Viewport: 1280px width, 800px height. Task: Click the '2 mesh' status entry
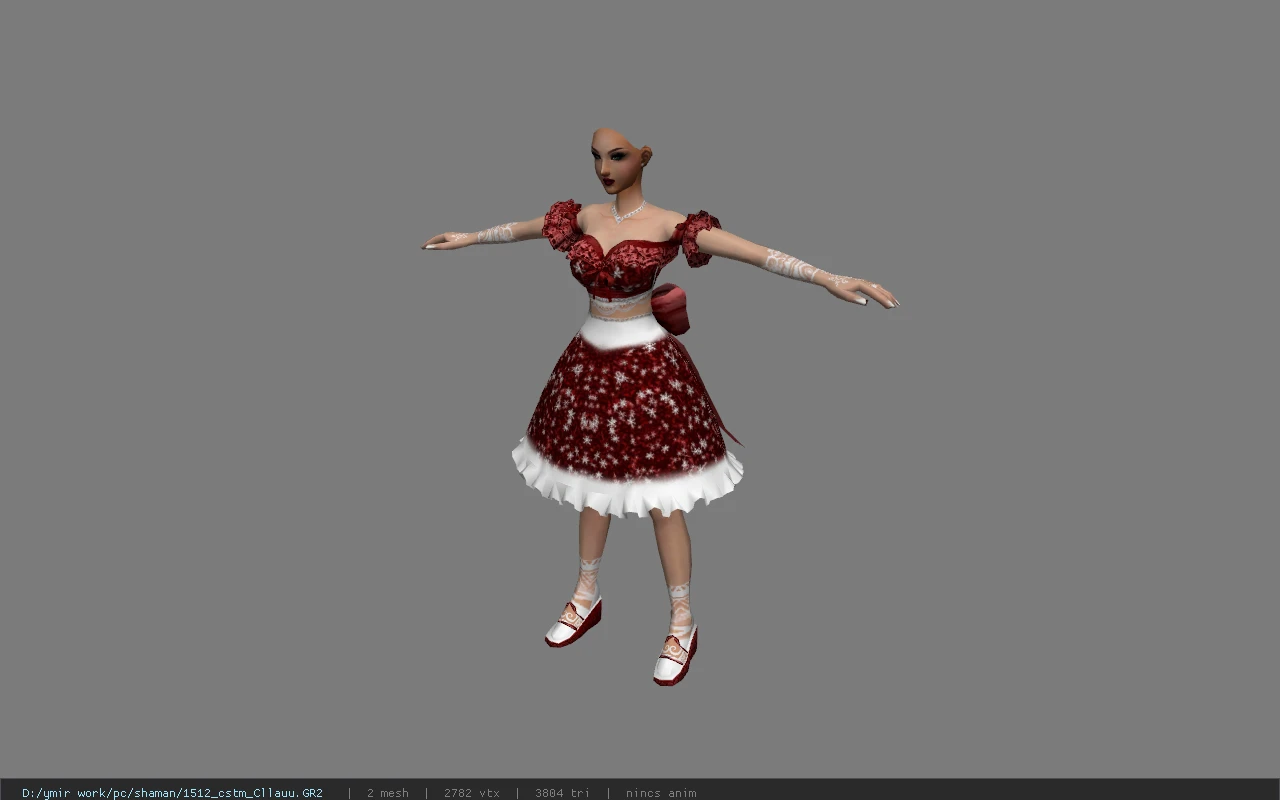(388, 793)
